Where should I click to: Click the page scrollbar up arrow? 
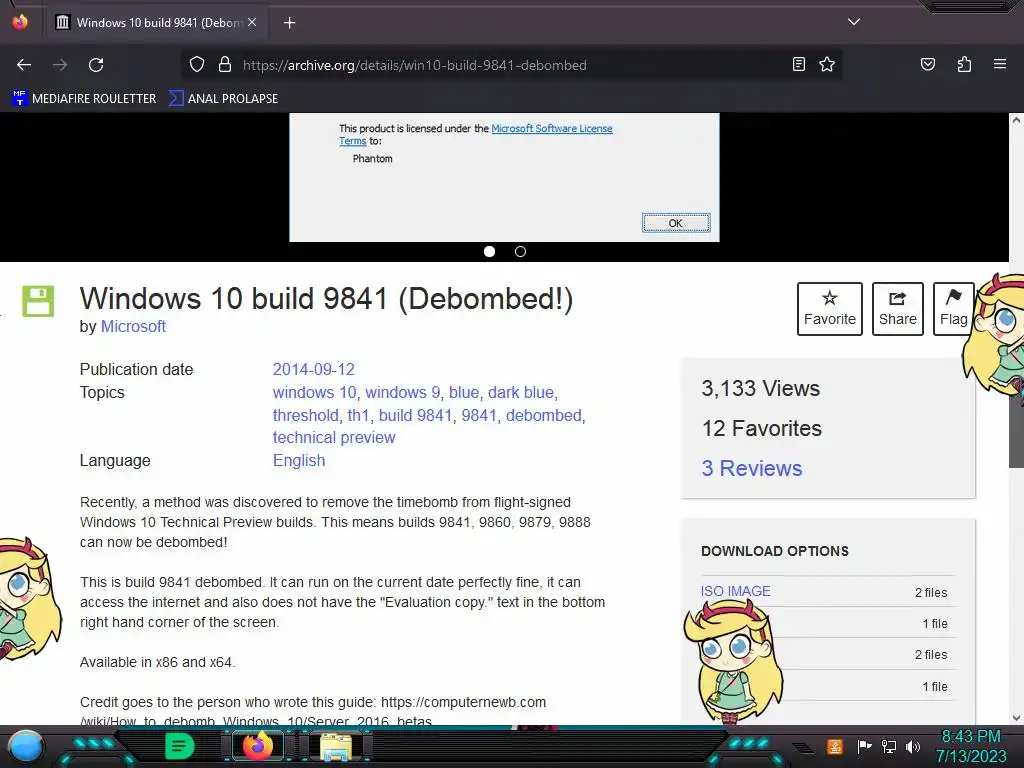[x=1016, y=120]
